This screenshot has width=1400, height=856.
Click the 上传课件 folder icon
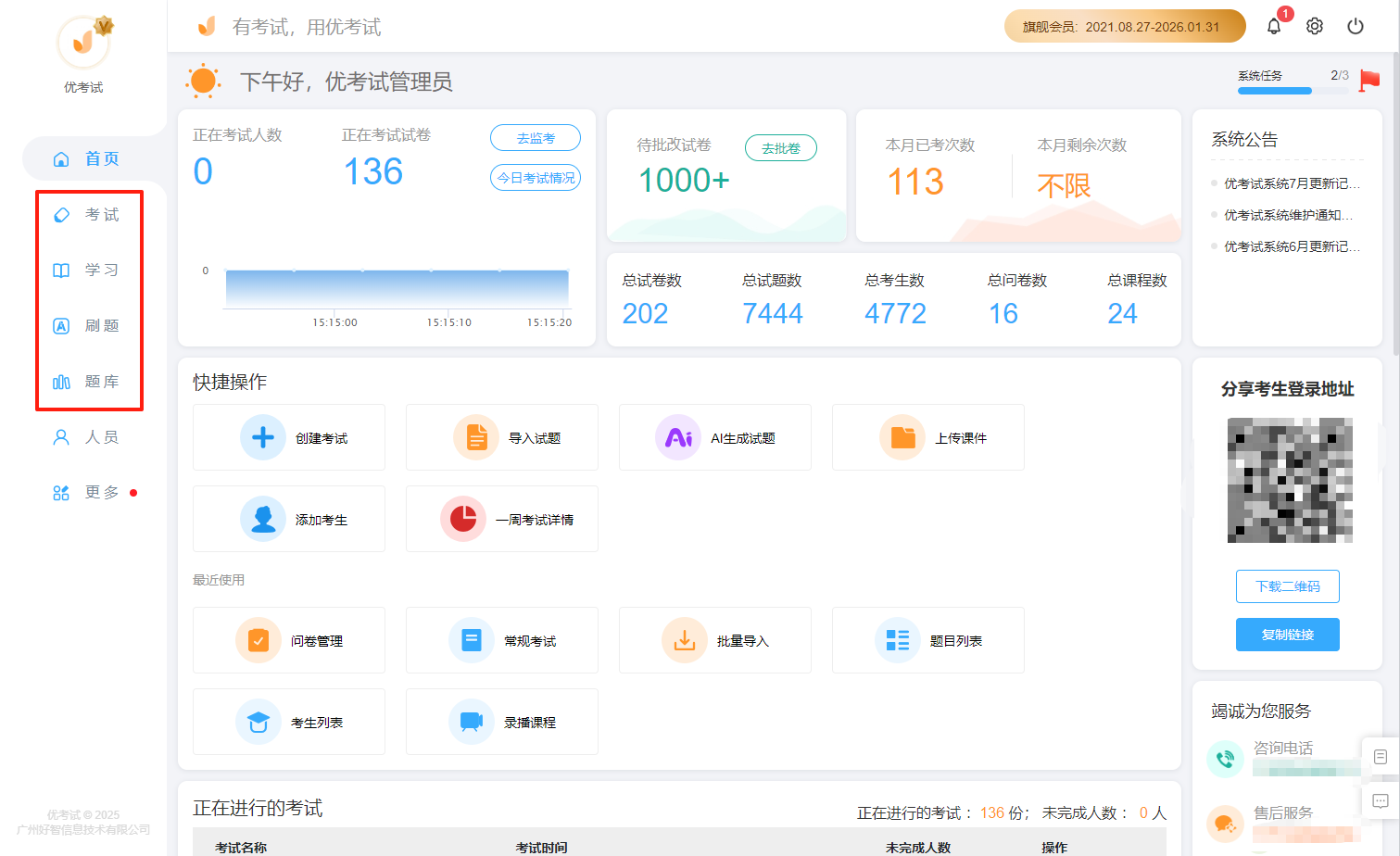point(902,437)
